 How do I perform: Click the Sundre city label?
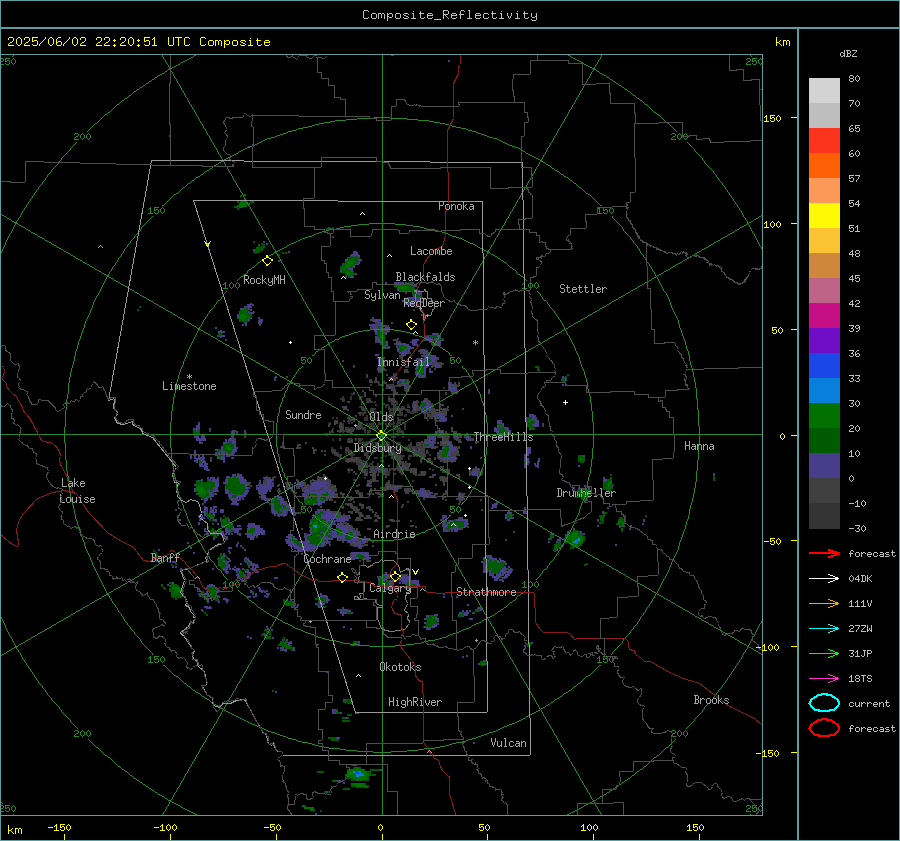tap(303, 414)
